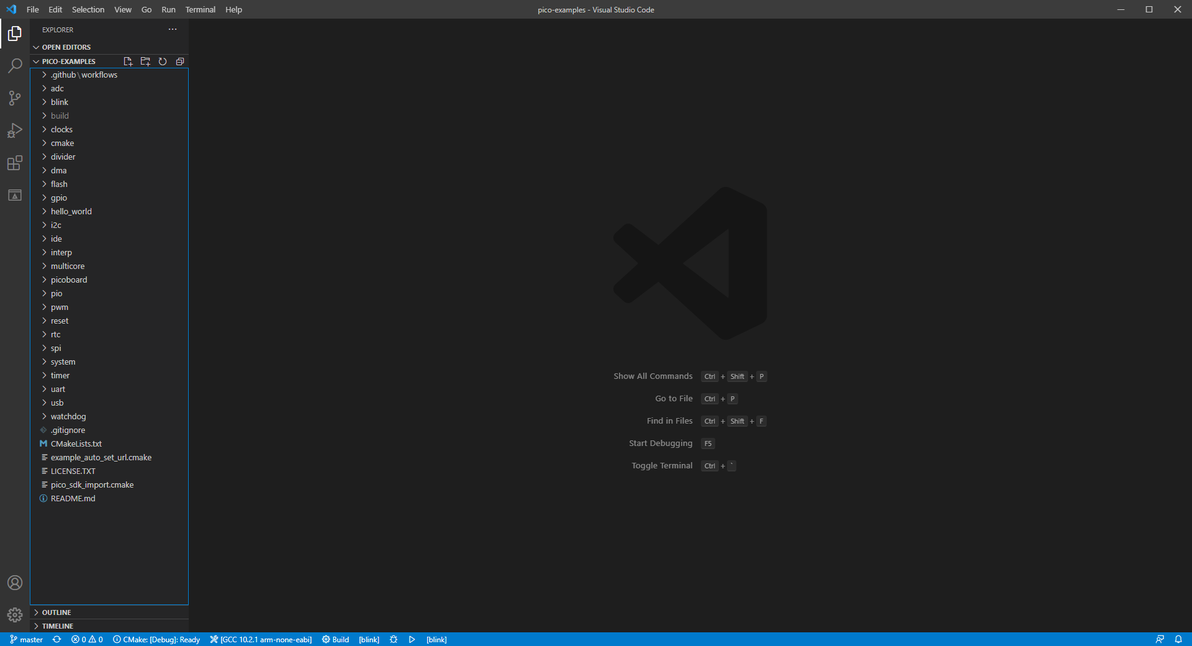Image resolution: width=1192 pixels, height=646 pixels.
Task: Open example_auto_set_url.cmake file
Action: tap(109, 458)
